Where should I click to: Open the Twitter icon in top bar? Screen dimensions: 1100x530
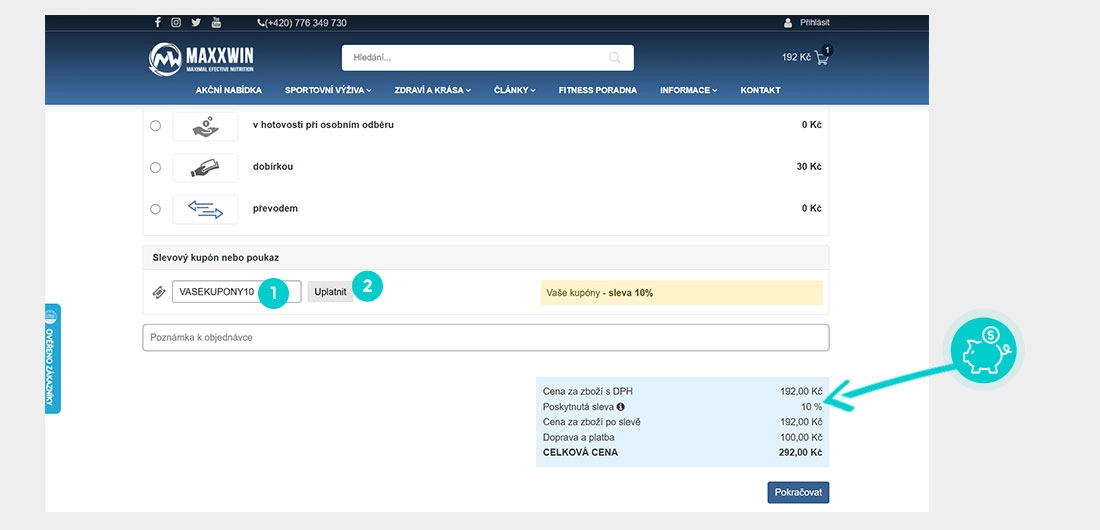196,22
